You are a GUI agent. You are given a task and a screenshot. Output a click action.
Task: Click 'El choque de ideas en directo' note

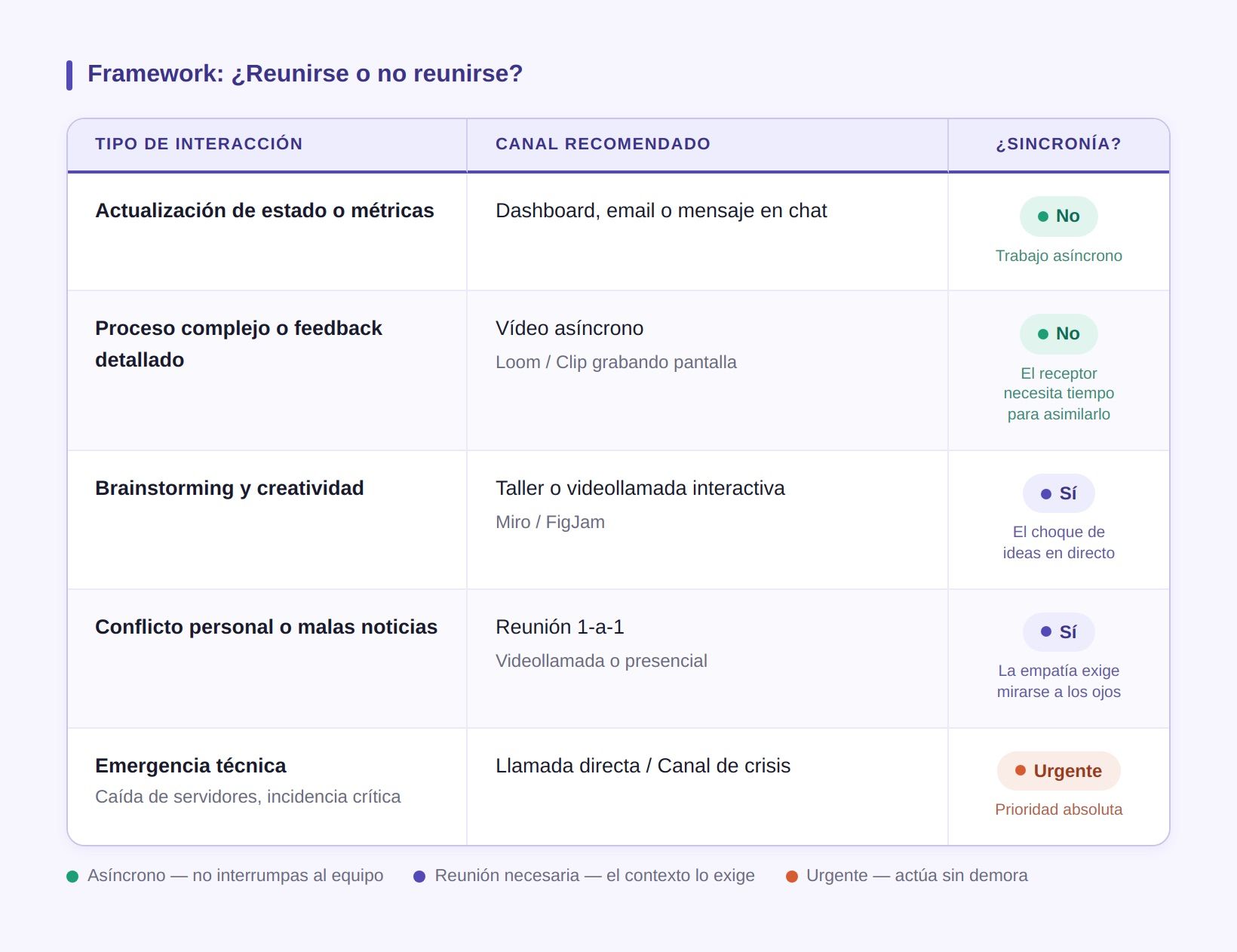coord(1058,542)
